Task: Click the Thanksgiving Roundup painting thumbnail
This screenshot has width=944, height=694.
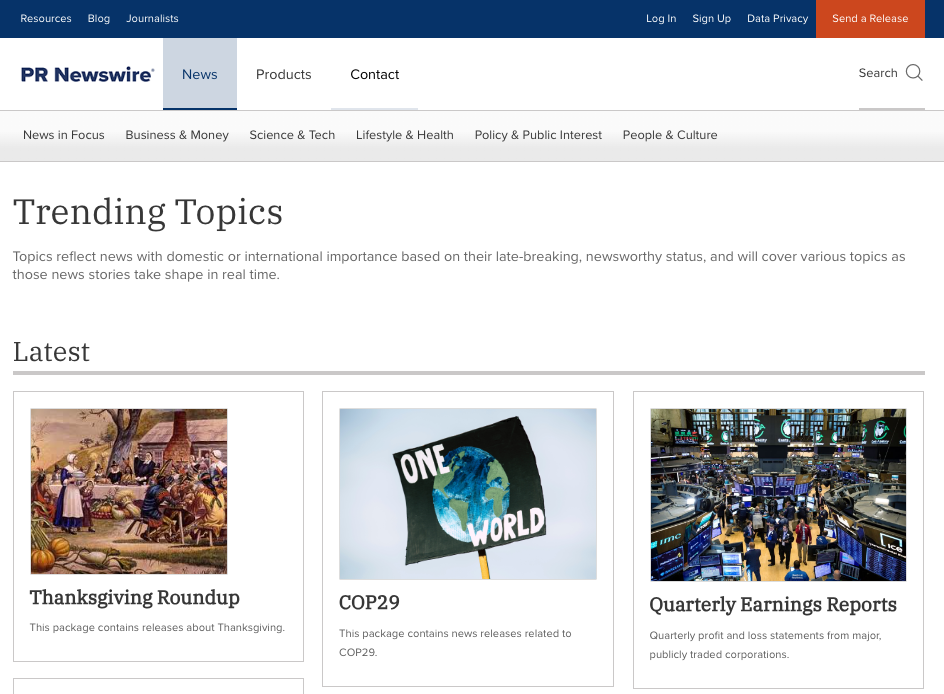Action: pos(129,491)
